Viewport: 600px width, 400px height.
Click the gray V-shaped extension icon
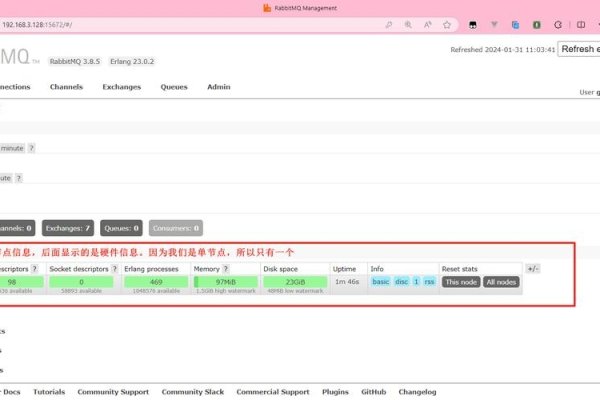click(x=494, y=25)
